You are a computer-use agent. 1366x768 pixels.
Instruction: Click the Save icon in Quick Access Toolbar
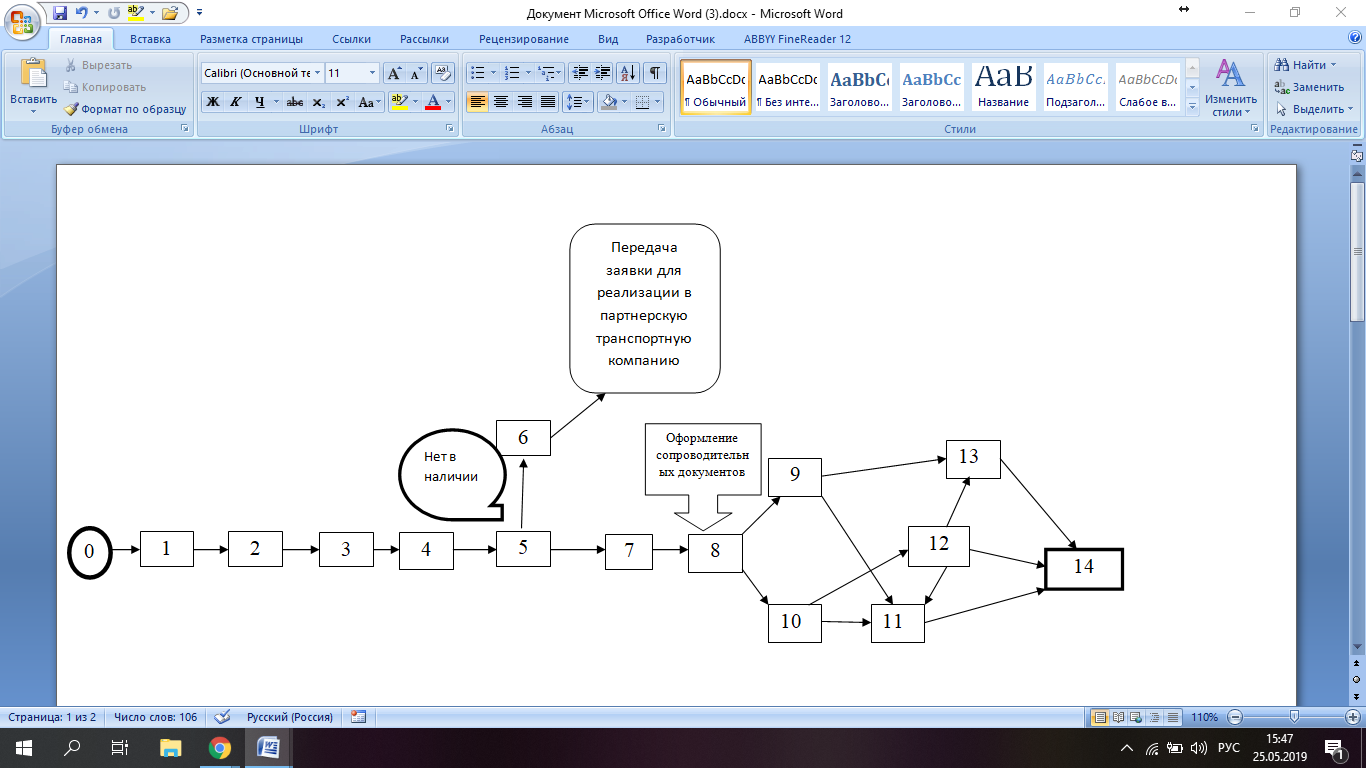[x=60, y=13]
